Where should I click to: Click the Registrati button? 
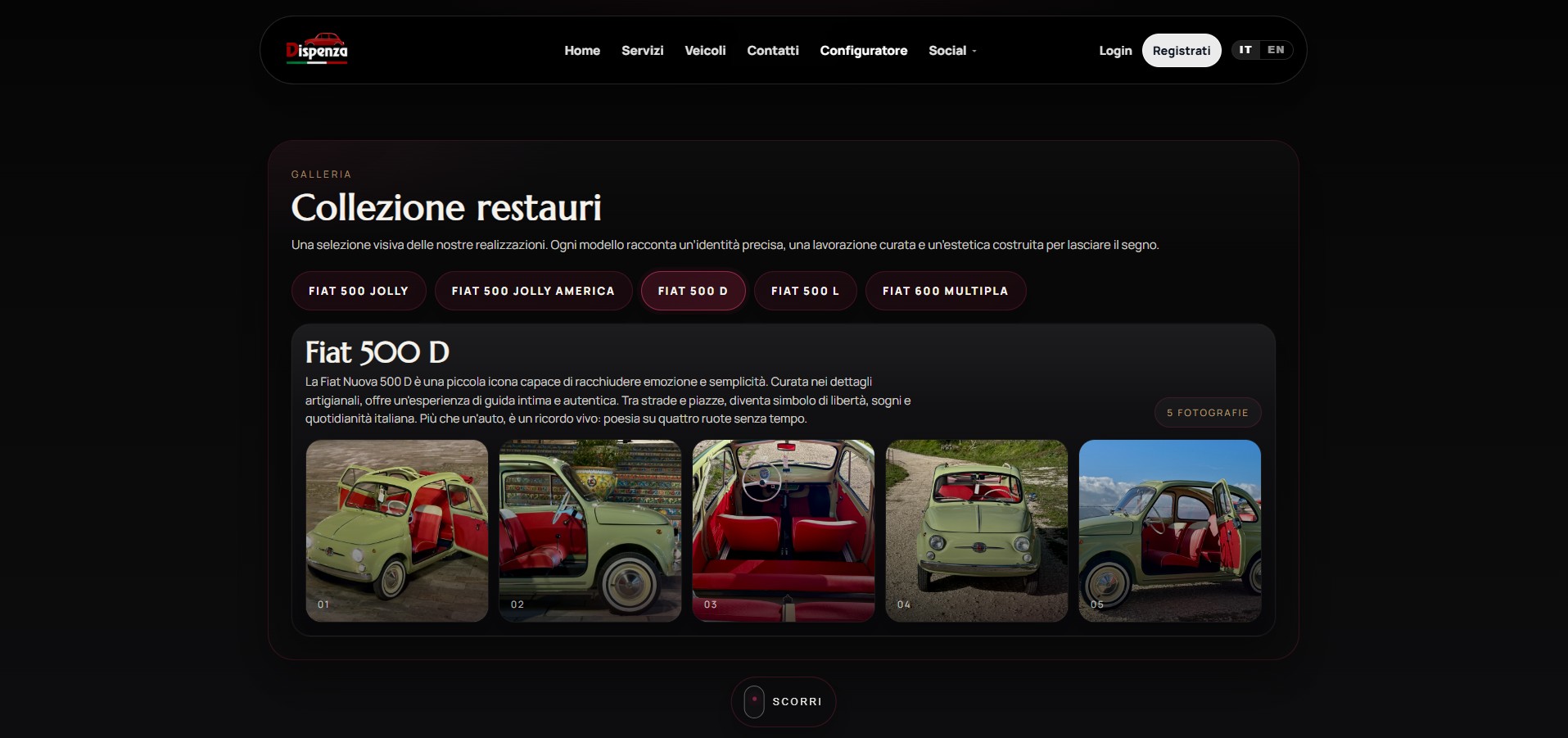click(1182, 51)
